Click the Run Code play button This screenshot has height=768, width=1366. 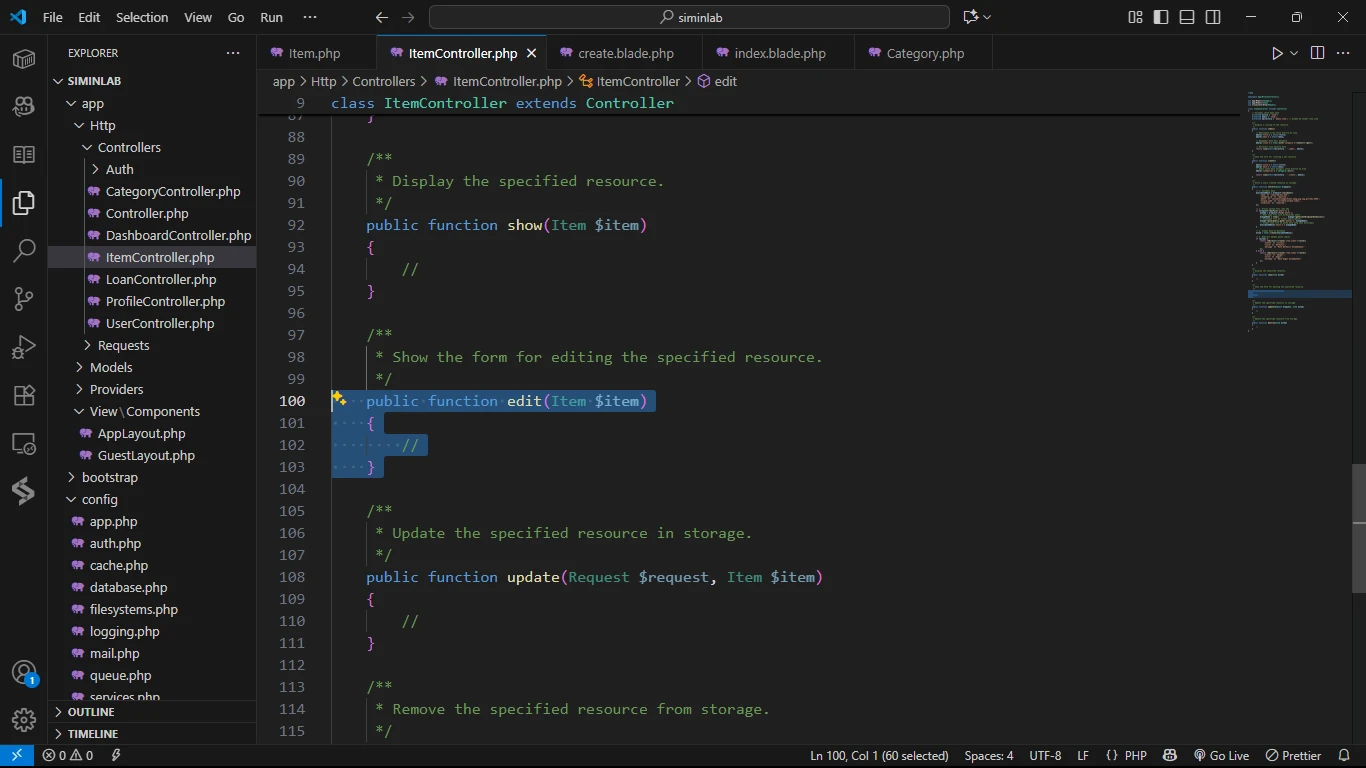pos(1277,53)
